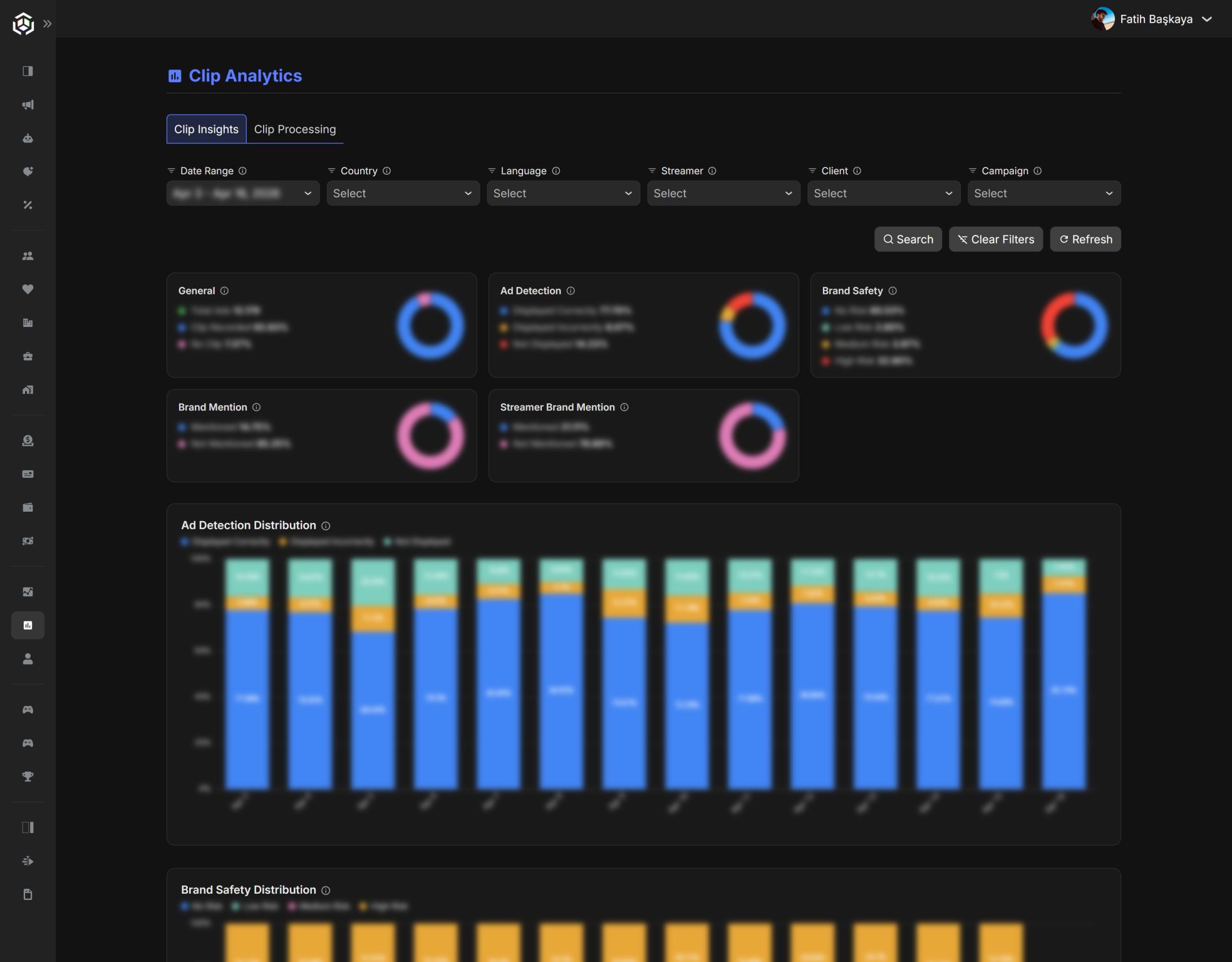Open the megaphone campaigns icon in sidebar
The height and width of the screenshot is (962, 1232).
click(28, 105)
